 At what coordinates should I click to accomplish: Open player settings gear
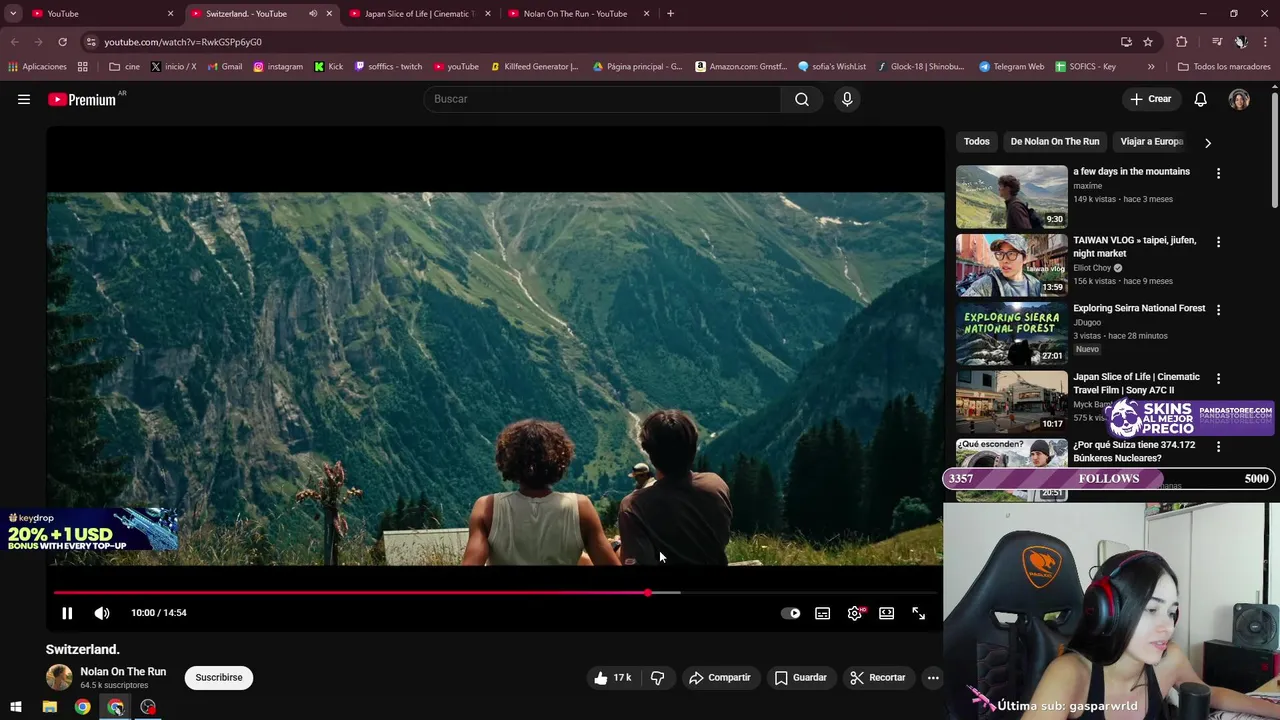point(855,613)
